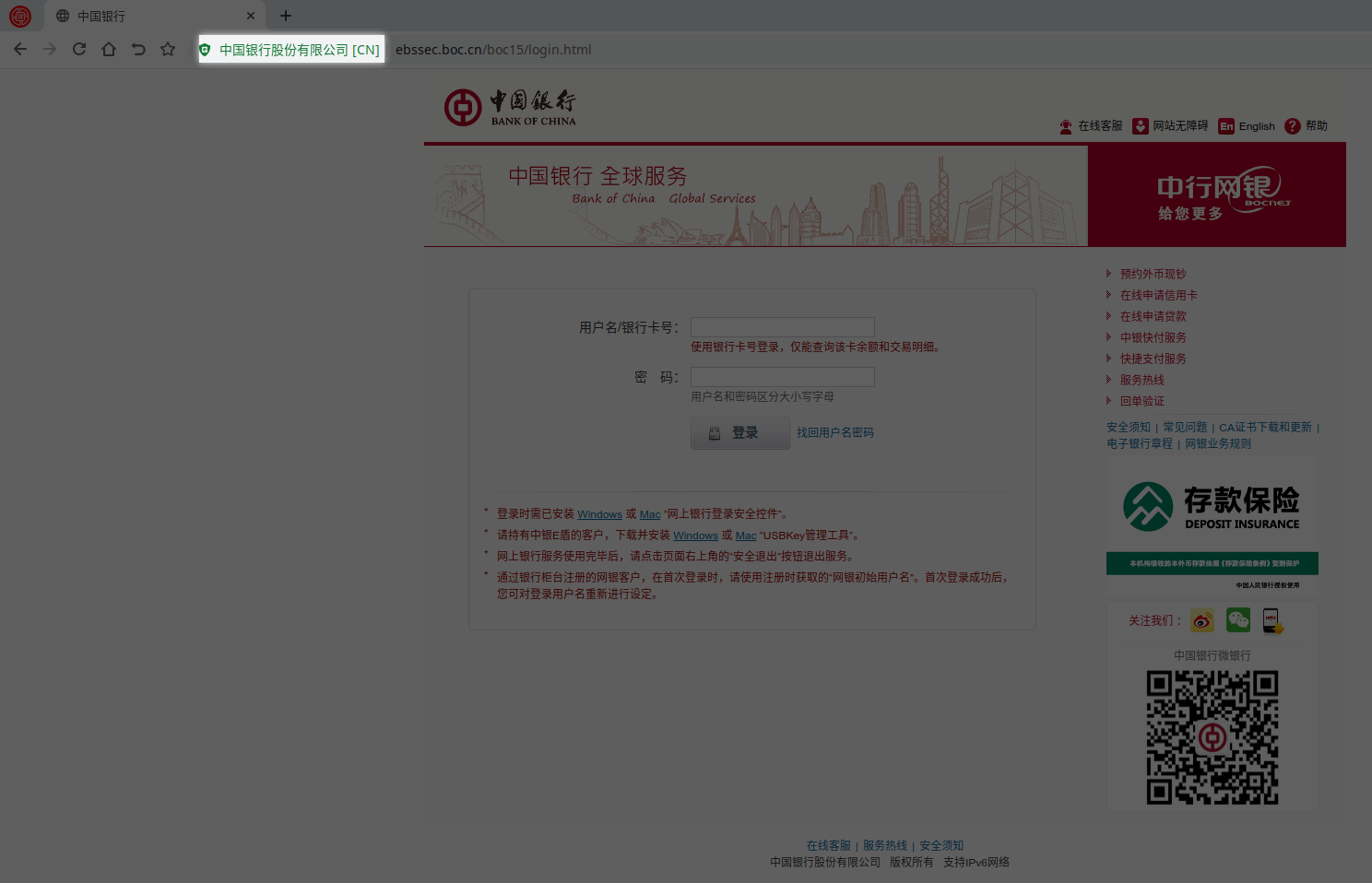Open 在线客服 online service link
The width and height of the screenshot is (1372, 883).
1101,126
